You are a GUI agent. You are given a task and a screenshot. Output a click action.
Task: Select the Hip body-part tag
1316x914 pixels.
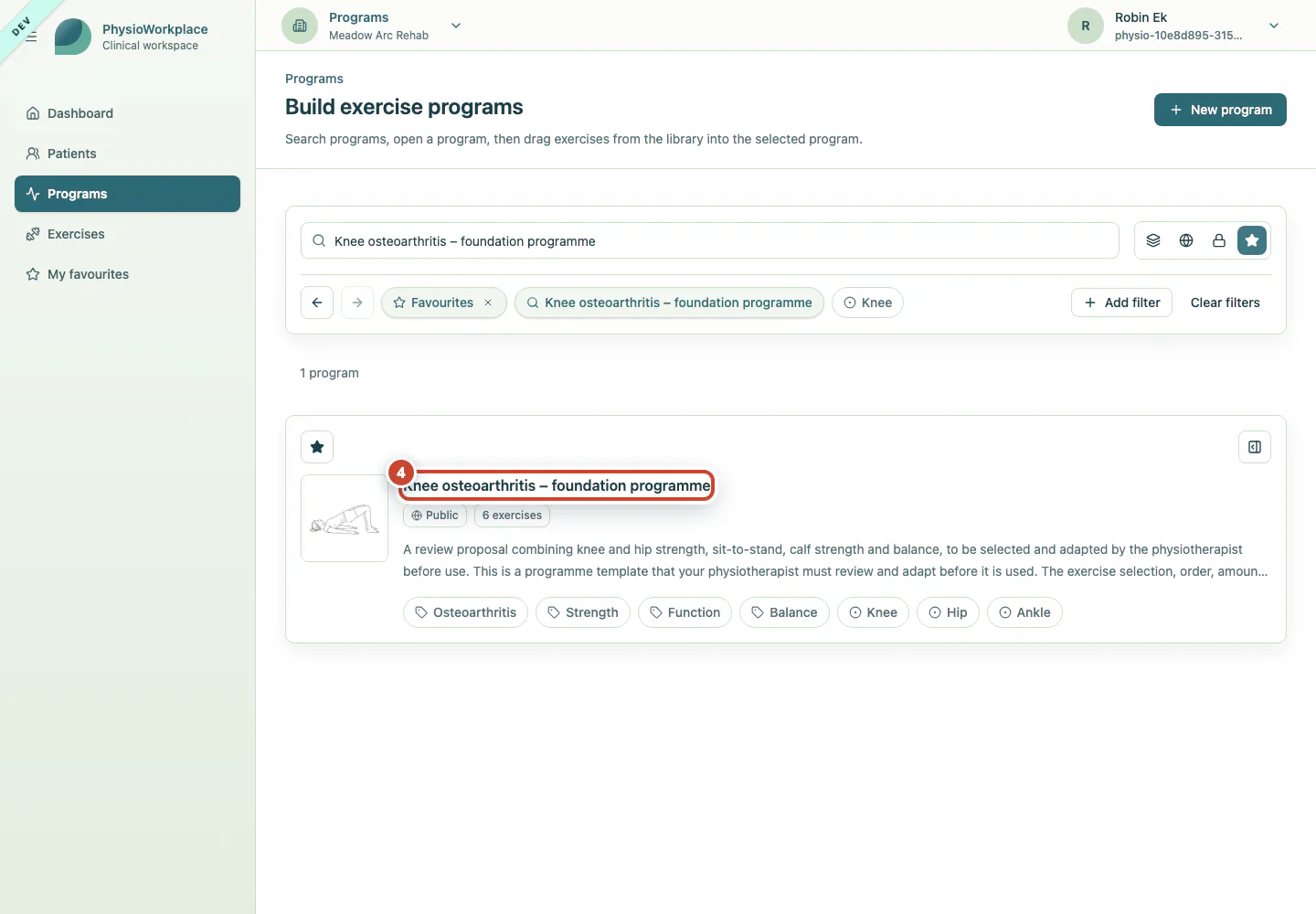(x=948, y=612)
